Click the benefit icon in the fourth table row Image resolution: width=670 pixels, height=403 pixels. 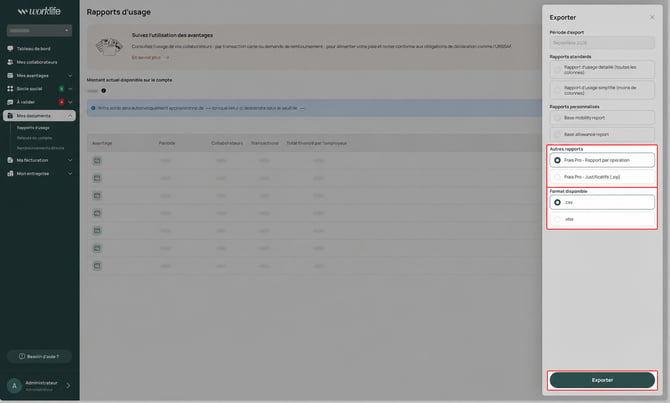(97, 213)
